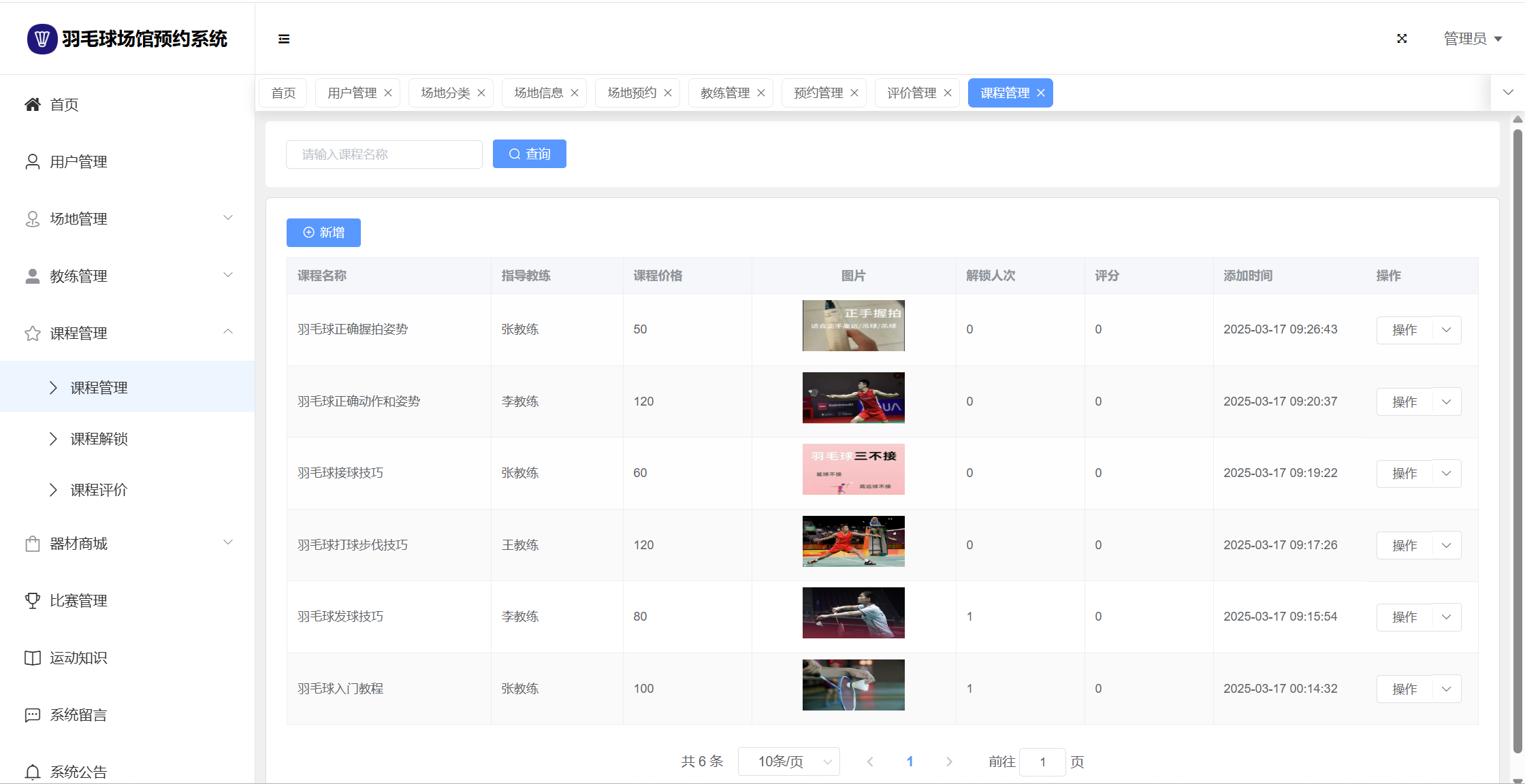This screenshot has height=784, width=1525.
Task: Click the trophy icon for 比赛管理
Action: point(32,600)
